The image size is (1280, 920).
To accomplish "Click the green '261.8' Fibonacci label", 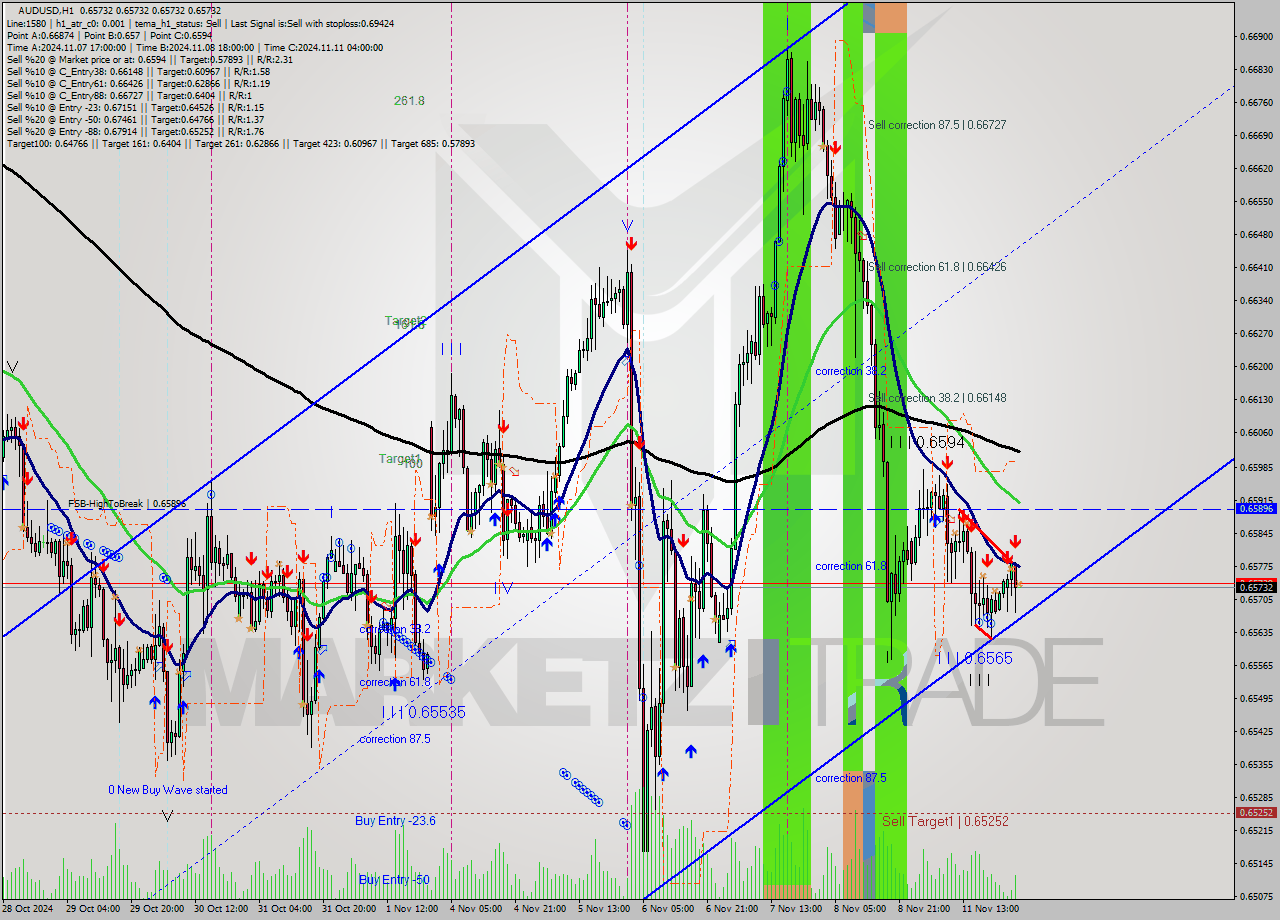I will 409,101.
